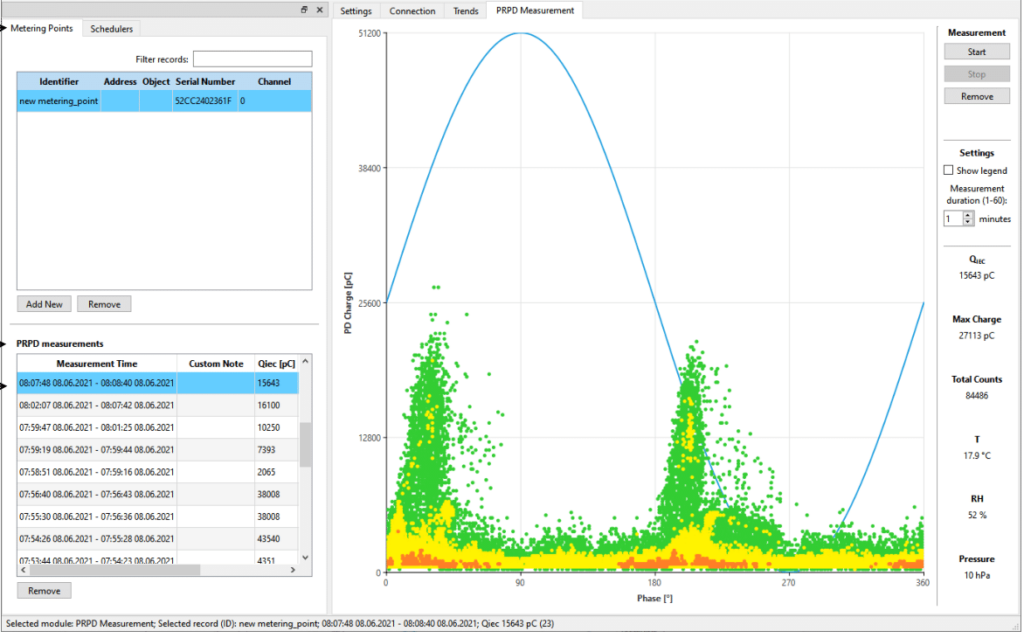Switch to the Connection tab
This screenshot has height=638, width=1024.
click(x=412, y=11)
